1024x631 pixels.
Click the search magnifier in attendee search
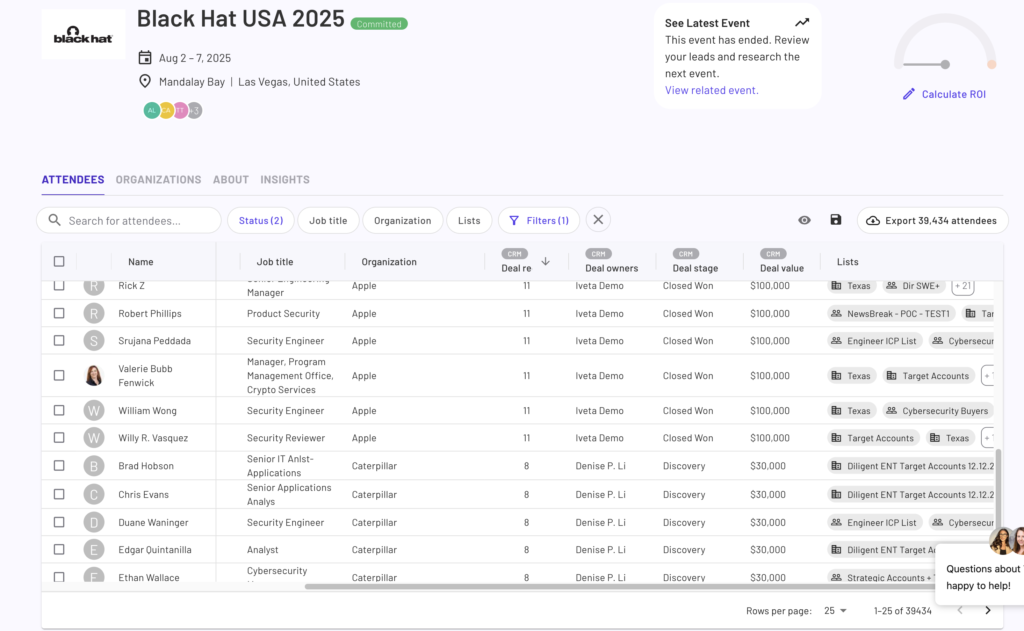click(53, 220)
